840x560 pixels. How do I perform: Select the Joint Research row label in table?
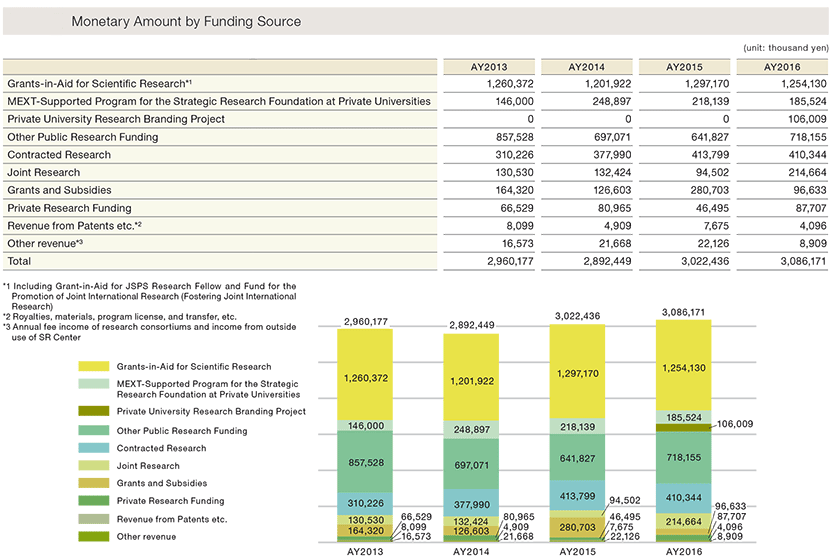43,172
